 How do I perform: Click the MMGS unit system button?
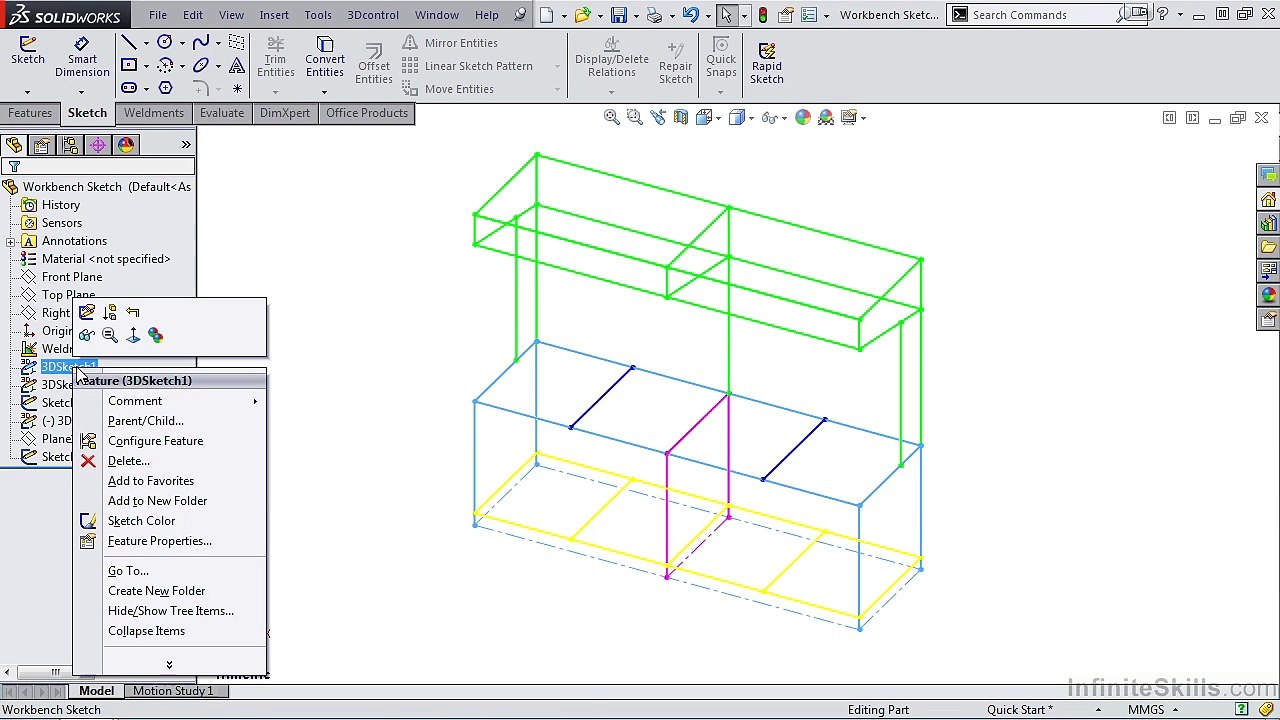(x=1146, y=710)
